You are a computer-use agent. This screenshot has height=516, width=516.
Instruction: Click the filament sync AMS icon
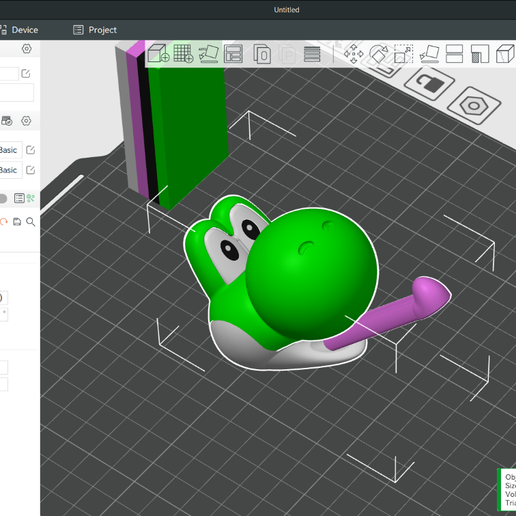tap(7, 121)
